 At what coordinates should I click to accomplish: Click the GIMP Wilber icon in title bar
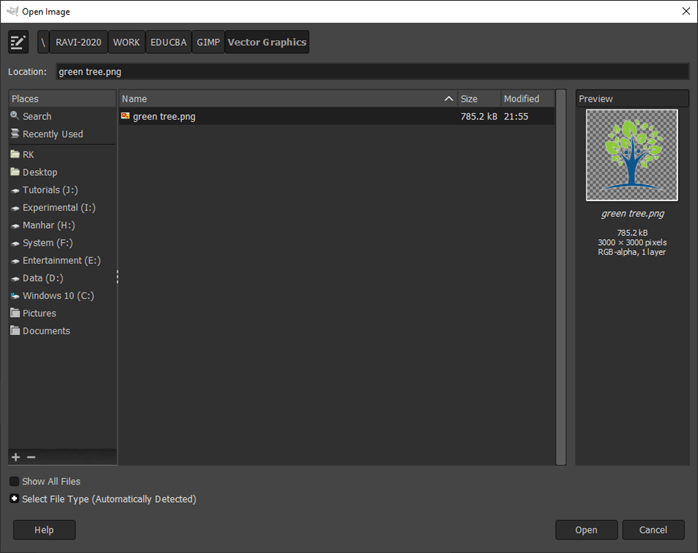tap(12, 11)
